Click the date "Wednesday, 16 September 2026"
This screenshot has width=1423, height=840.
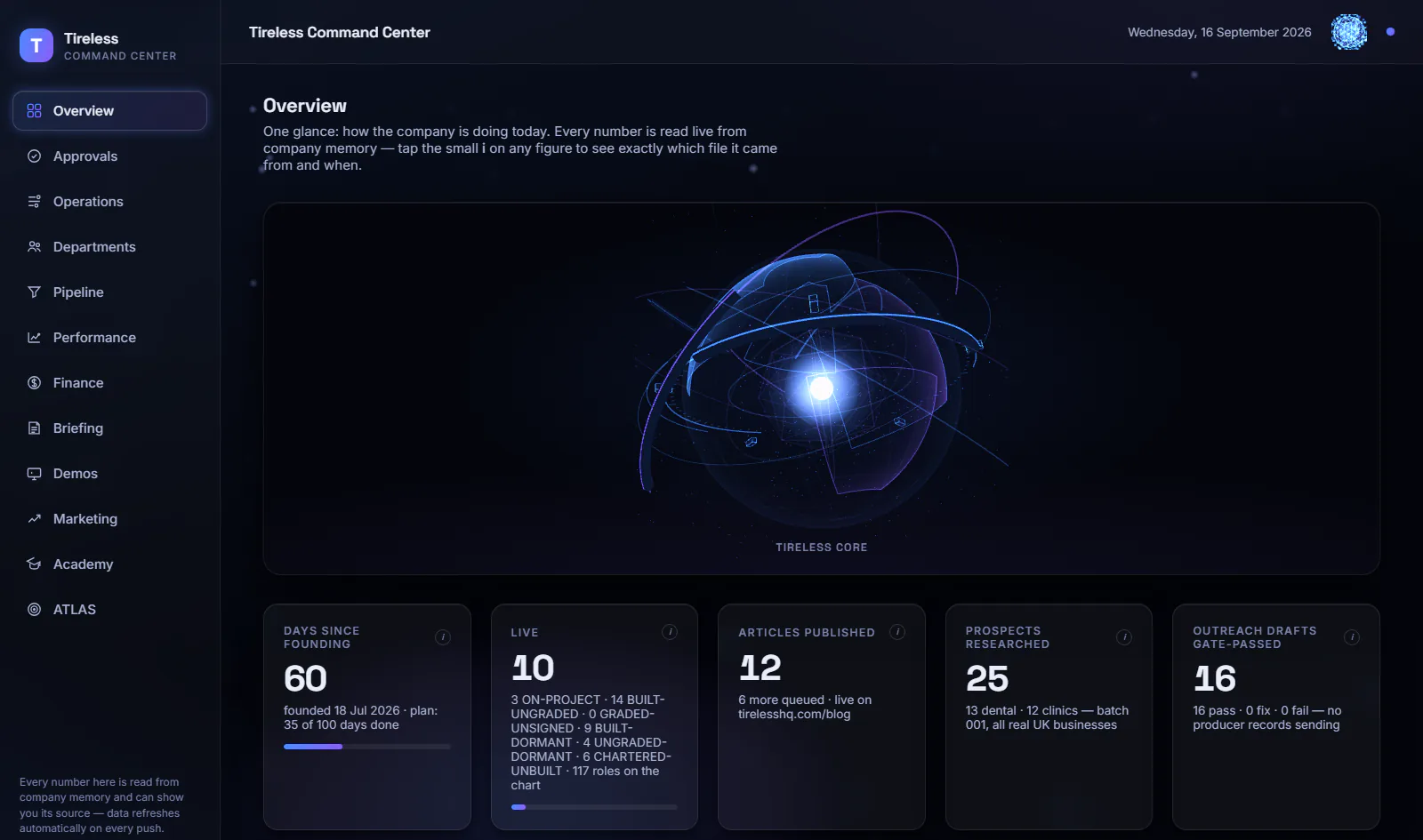[x=1219, y=32]
